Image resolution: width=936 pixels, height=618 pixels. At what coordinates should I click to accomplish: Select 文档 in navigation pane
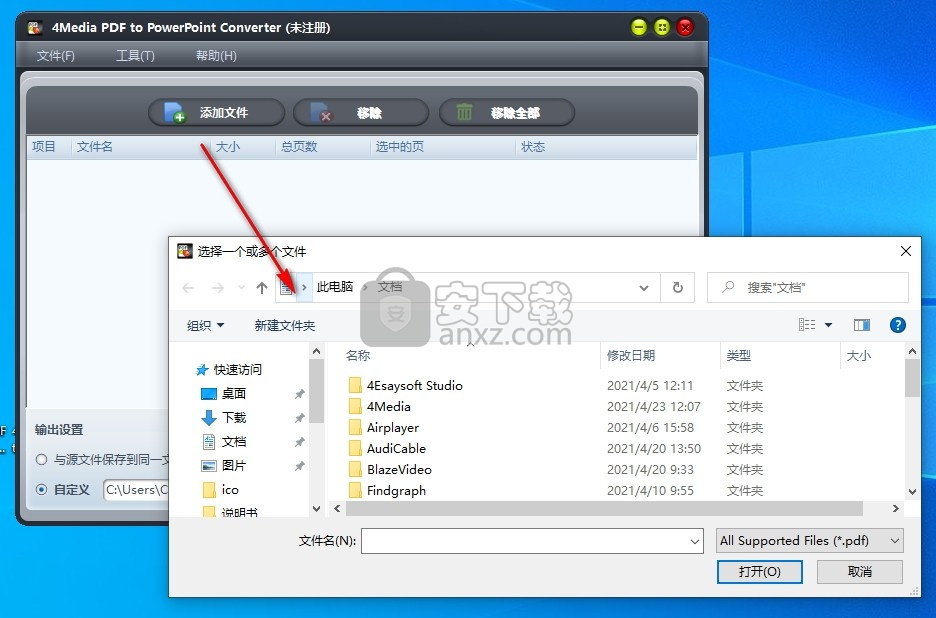[224, 442]
